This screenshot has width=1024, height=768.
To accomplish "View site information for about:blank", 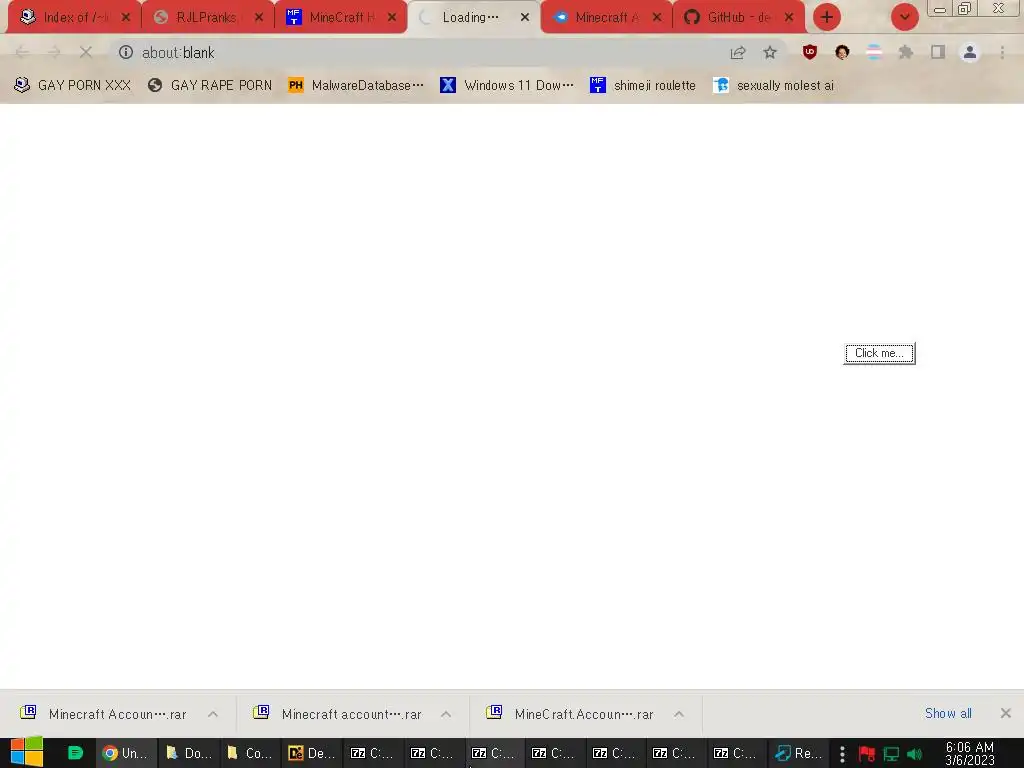I will click(x=125, y=52).
